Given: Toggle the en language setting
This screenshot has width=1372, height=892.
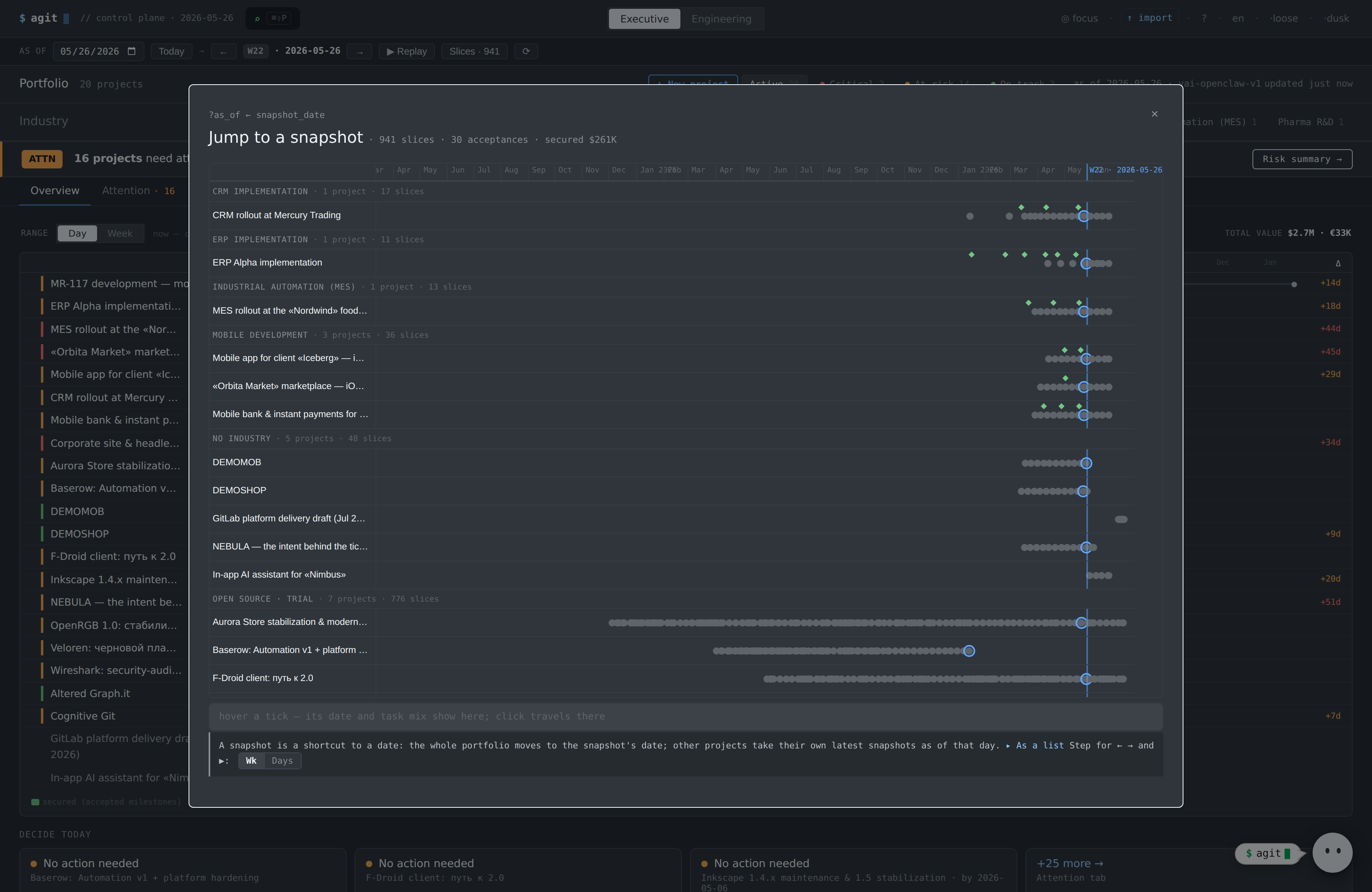Looking at the screenshot, I should click(x=1238, y=18).
